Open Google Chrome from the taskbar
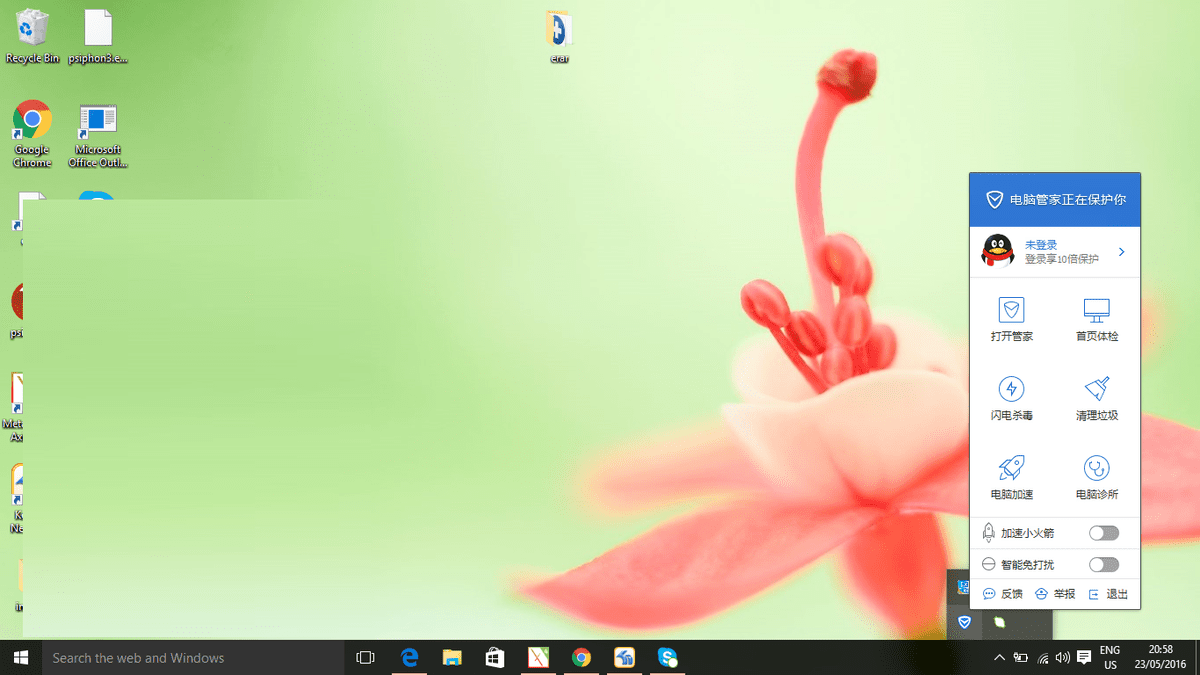 click(x=581, y=657)
